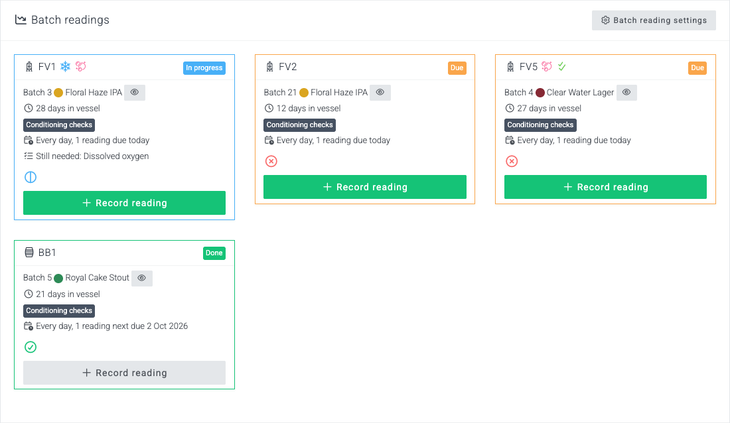Click Conditioning checks tag in FV1
This screenshot has height=423, width=730.
(x=59, y=125)
